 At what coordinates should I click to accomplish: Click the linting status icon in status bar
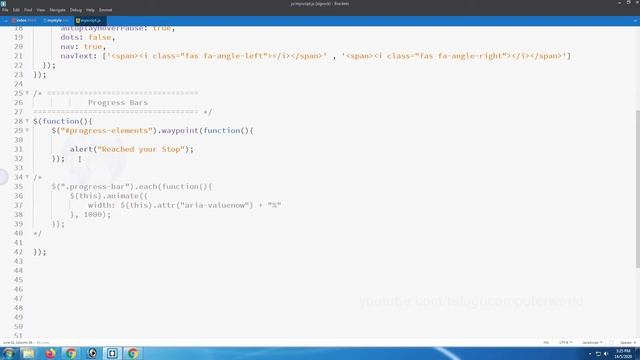611,342
